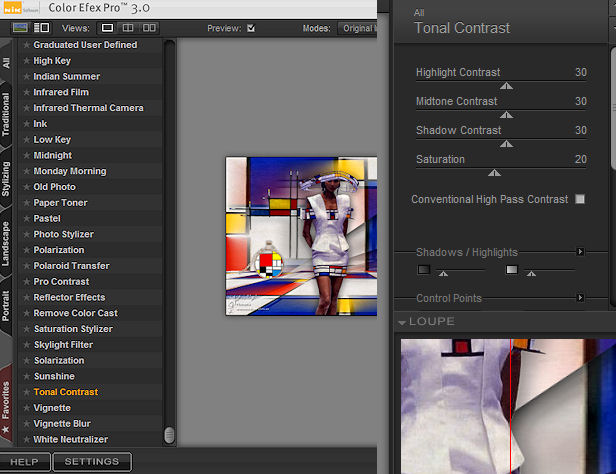
Task: Click the shadows protection dark swatch icon
Action: 424,270
